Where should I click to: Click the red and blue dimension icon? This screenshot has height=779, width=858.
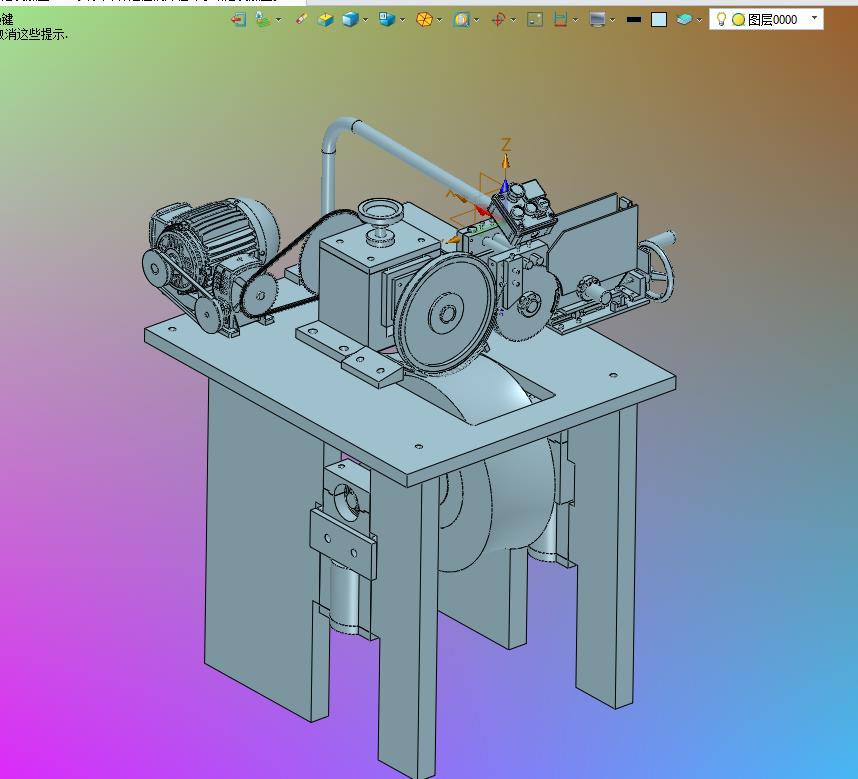(x=560, y=20)
